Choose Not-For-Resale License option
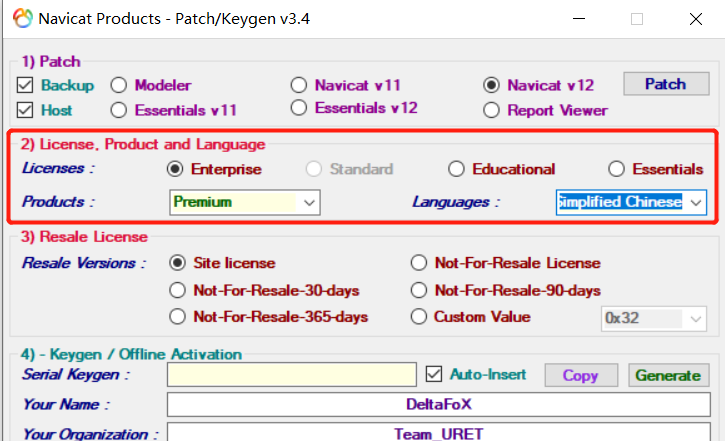The width and height of the screenshot is (725, 441). point(419,263)
